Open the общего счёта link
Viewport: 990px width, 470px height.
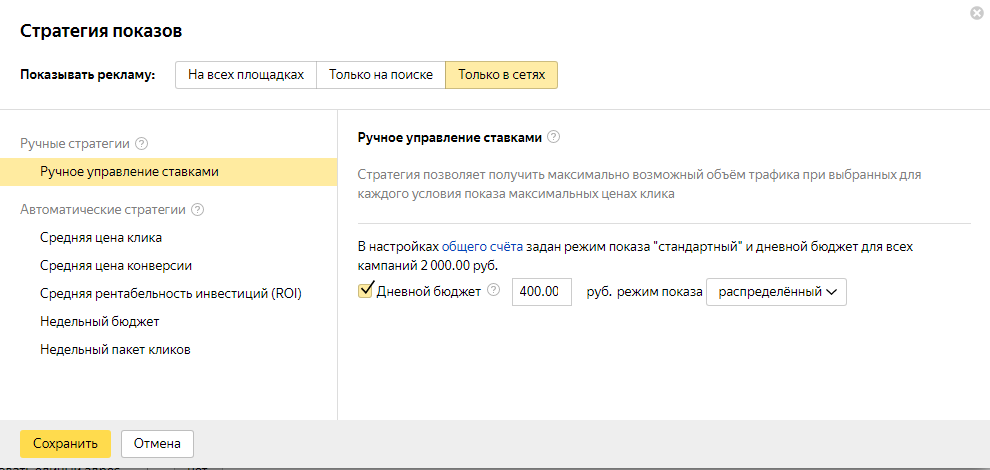pos(483,246)
